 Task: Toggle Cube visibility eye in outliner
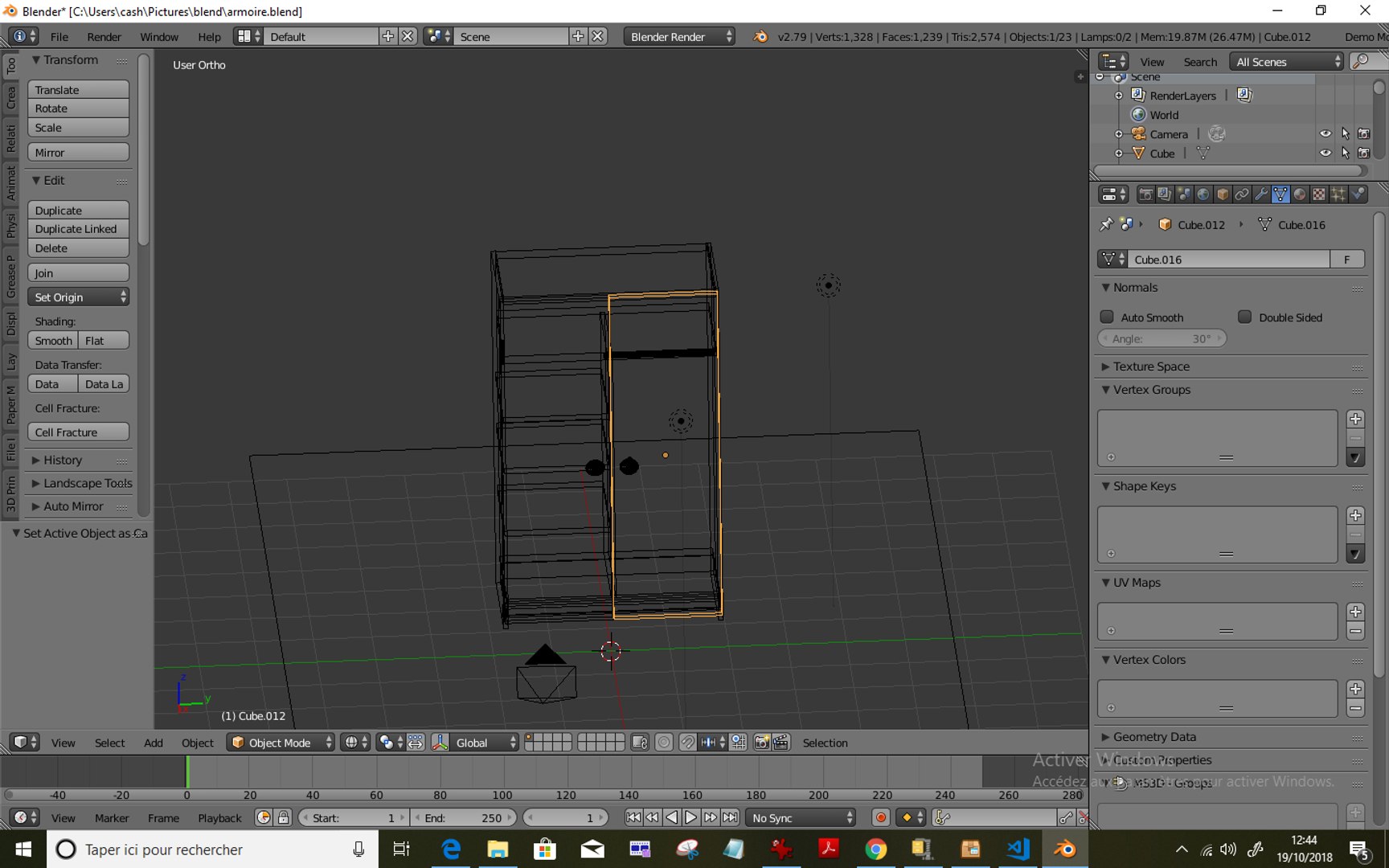[1325, 153]
